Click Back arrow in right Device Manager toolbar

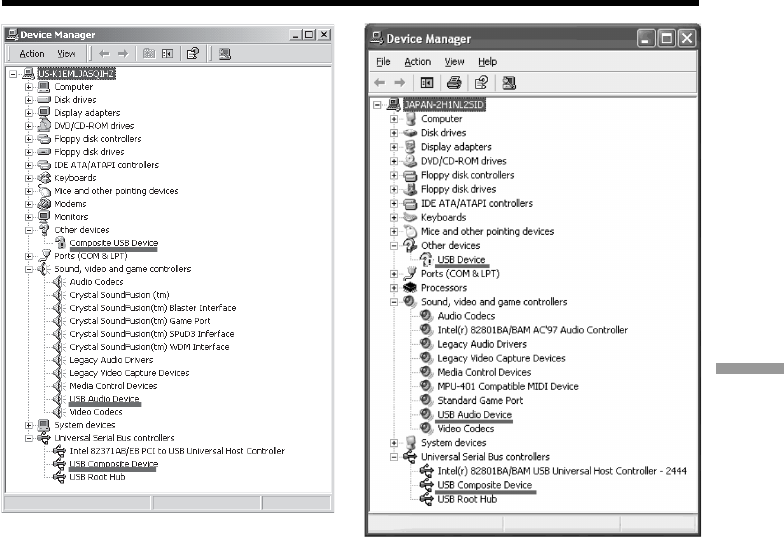tap(380, 82)
